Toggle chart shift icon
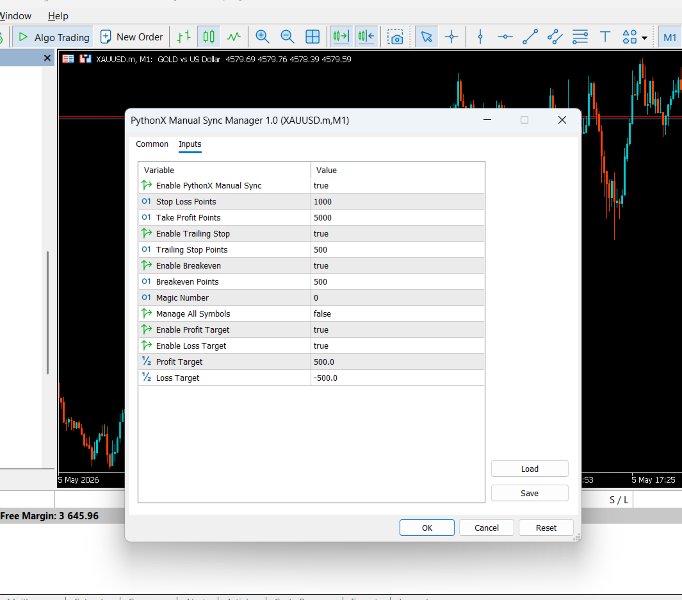 [x=366, y=37]
